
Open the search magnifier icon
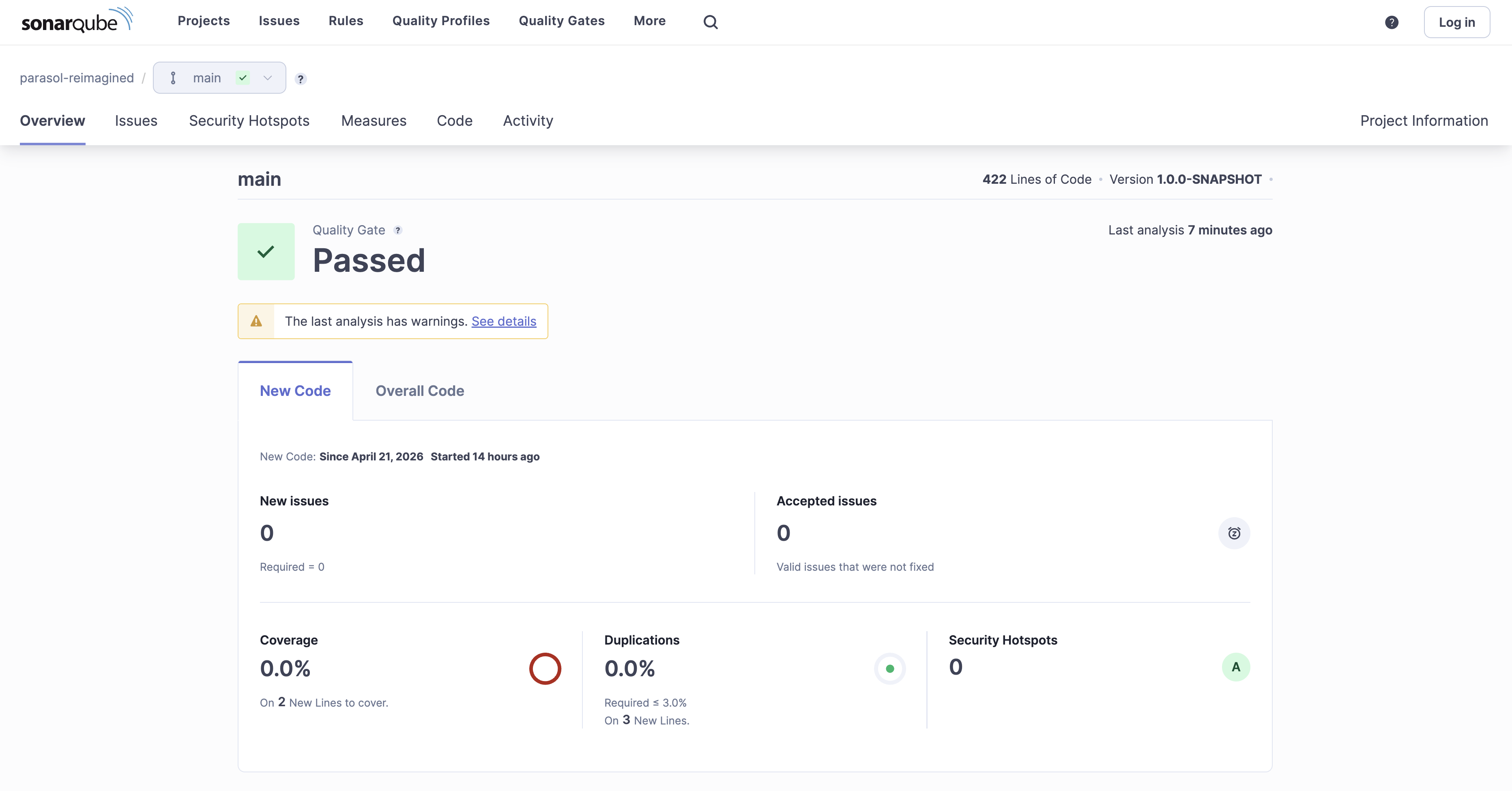pos(710,22)
